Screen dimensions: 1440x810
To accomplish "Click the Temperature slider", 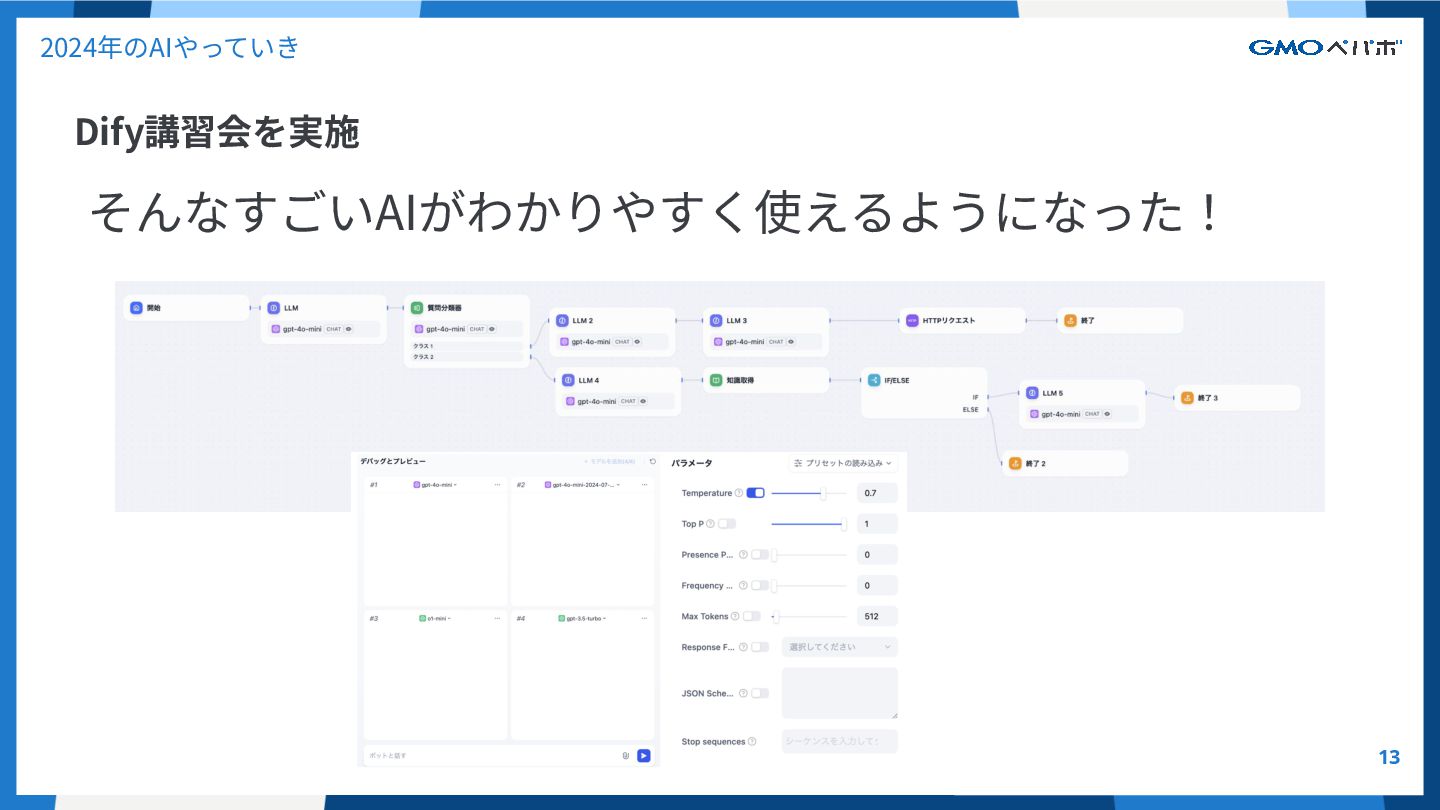I will (809, 493).
